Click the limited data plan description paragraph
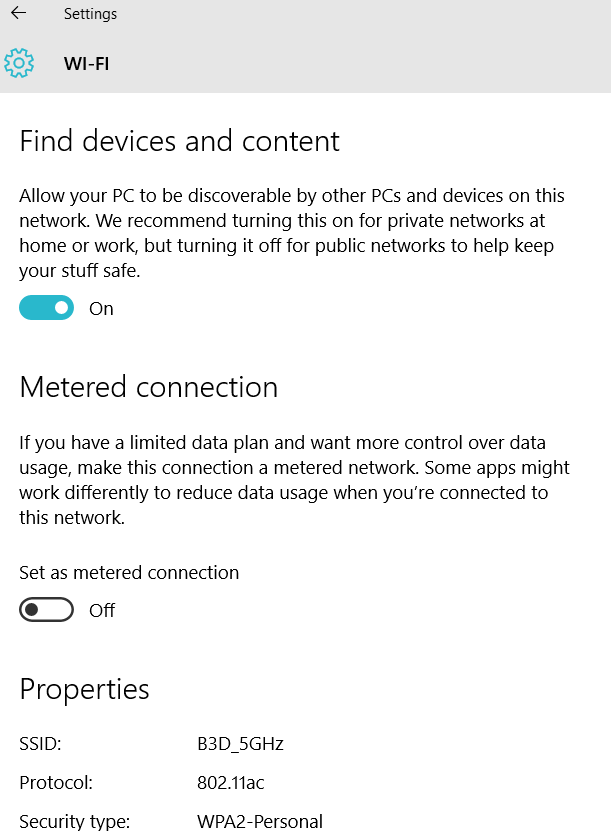The height and width of the screenshot is (831, 611). tap(294, 480)
